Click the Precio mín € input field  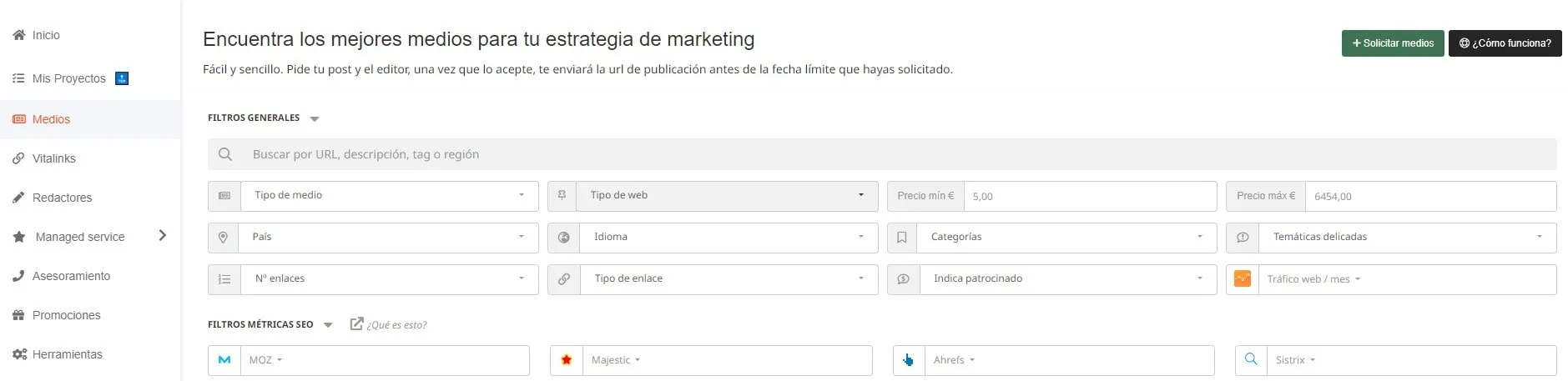point(1090,196)
